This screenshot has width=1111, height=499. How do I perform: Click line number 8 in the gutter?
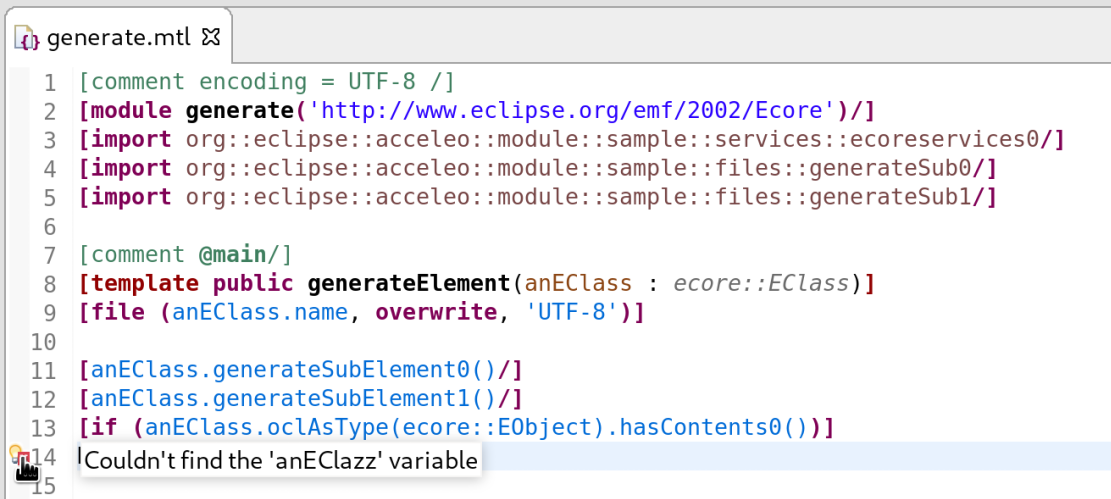(50, 284)
